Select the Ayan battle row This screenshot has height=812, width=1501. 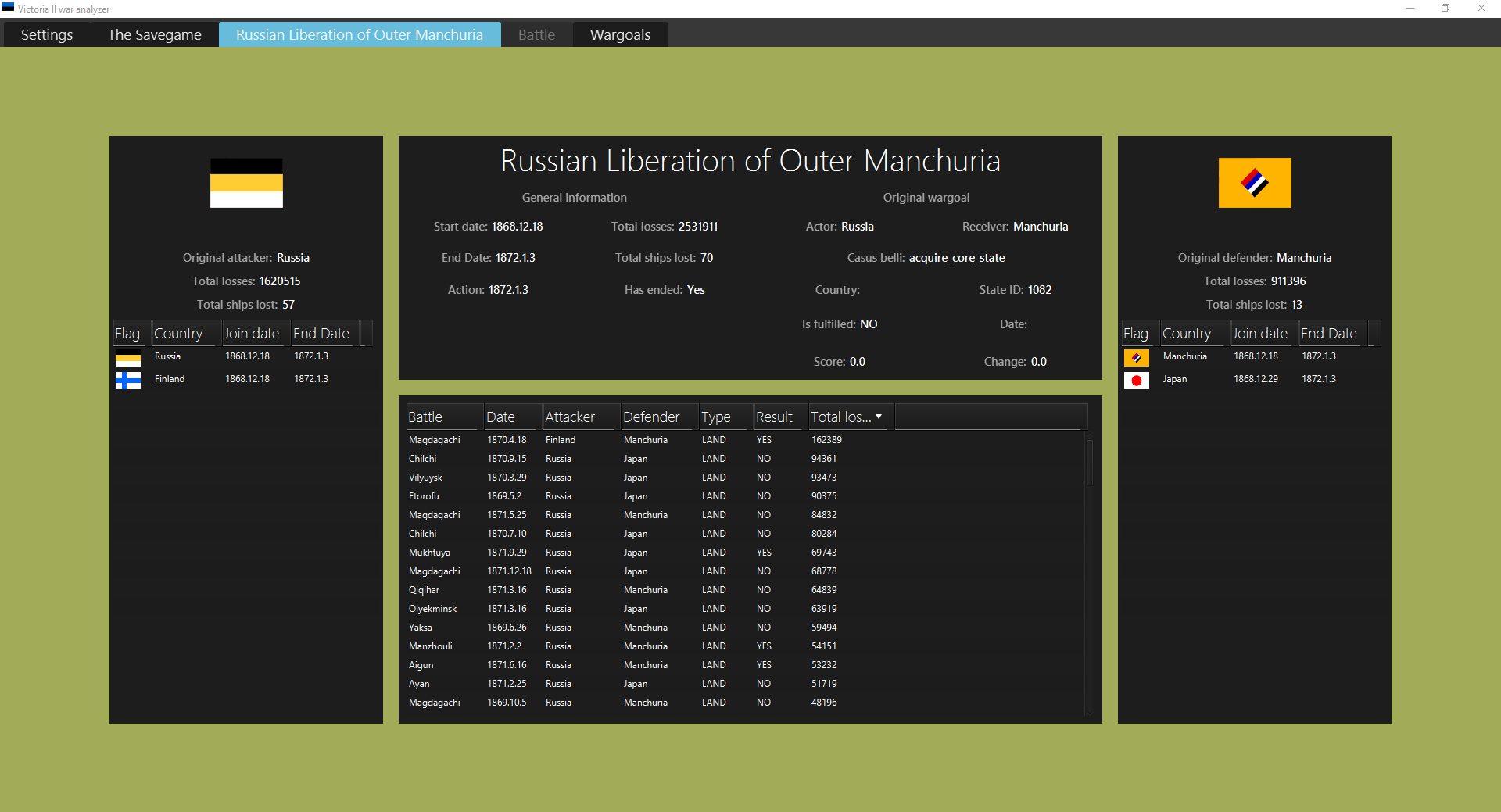[x=746, y=684]
